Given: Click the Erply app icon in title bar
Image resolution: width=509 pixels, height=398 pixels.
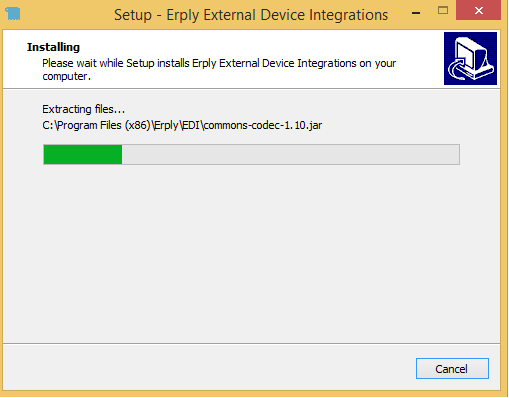Looking at the screenshot, I should click(x=13, y=14).
